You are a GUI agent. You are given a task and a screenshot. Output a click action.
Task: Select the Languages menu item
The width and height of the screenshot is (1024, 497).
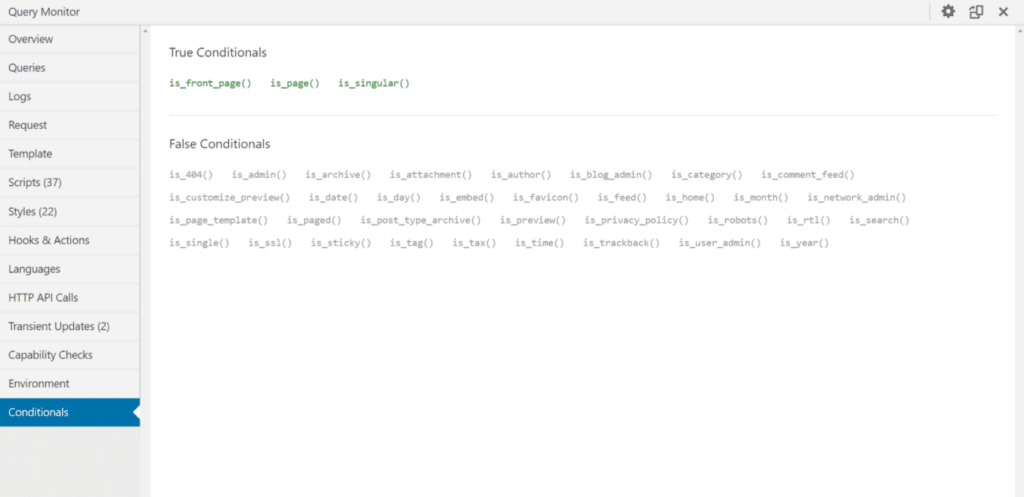coord(34,269)
